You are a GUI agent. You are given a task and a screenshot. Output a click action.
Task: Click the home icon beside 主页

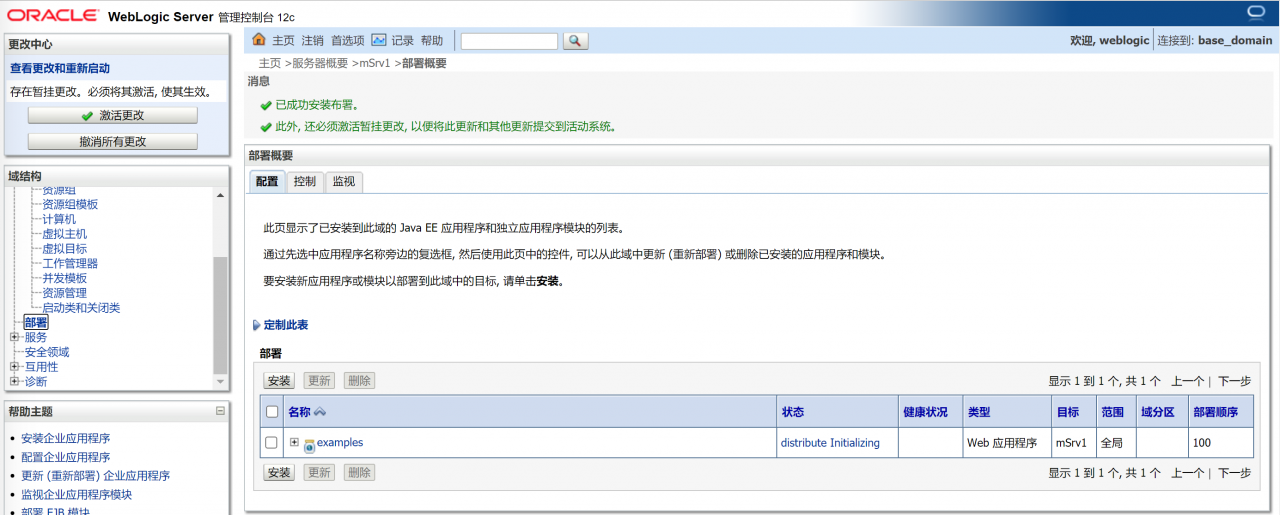(x=259, y=40)
